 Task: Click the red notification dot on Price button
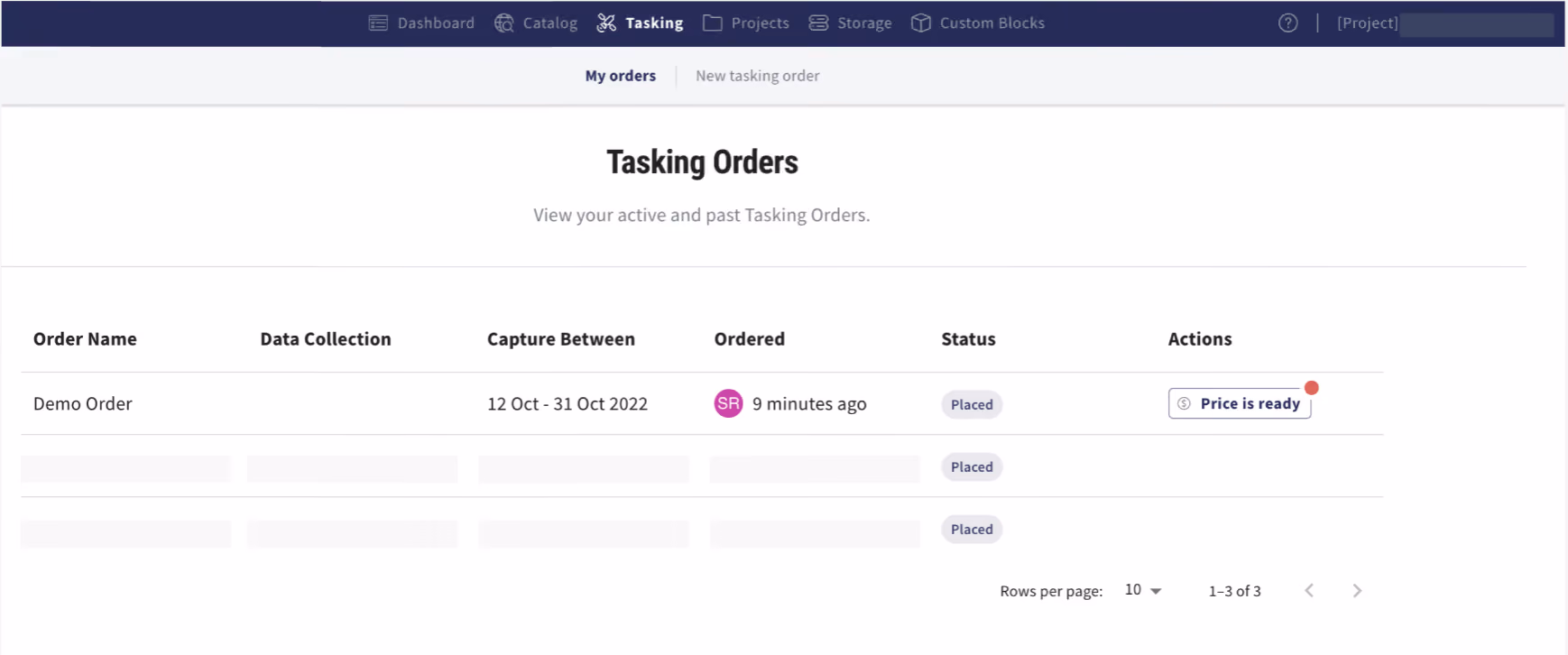(x=1312, y=388)
